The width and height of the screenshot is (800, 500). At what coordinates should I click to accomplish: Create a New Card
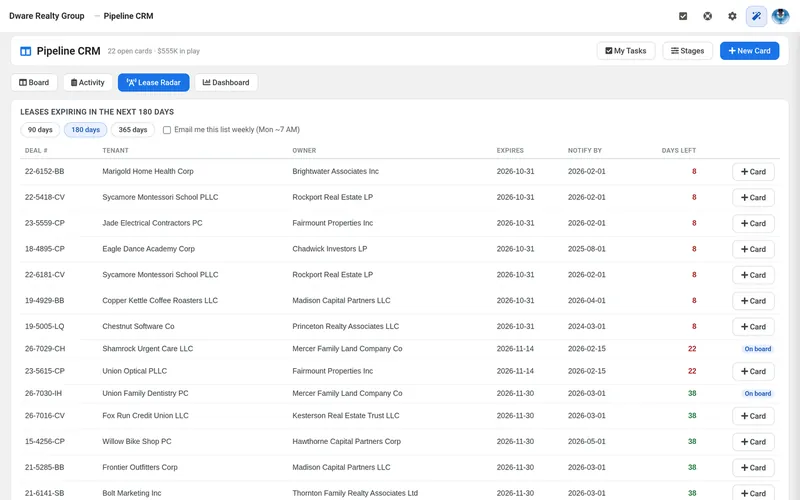(749, 51)
